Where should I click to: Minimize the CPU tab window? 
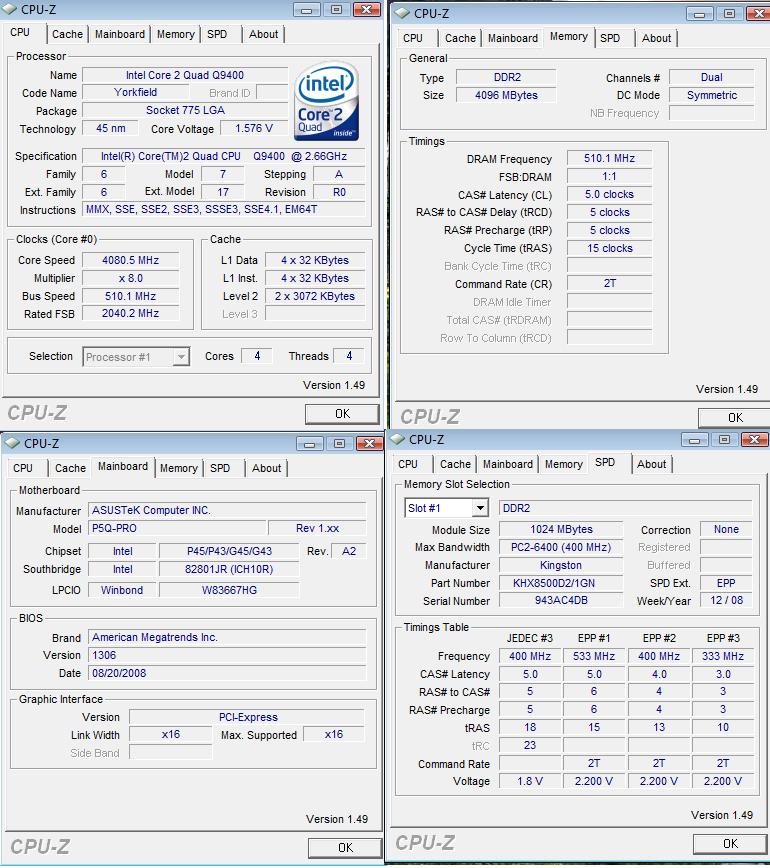coord(306,9)
